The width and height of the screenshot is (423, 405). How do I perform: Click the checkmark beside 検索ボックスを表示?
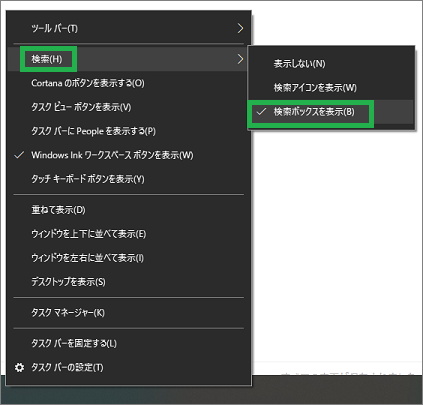261,112
